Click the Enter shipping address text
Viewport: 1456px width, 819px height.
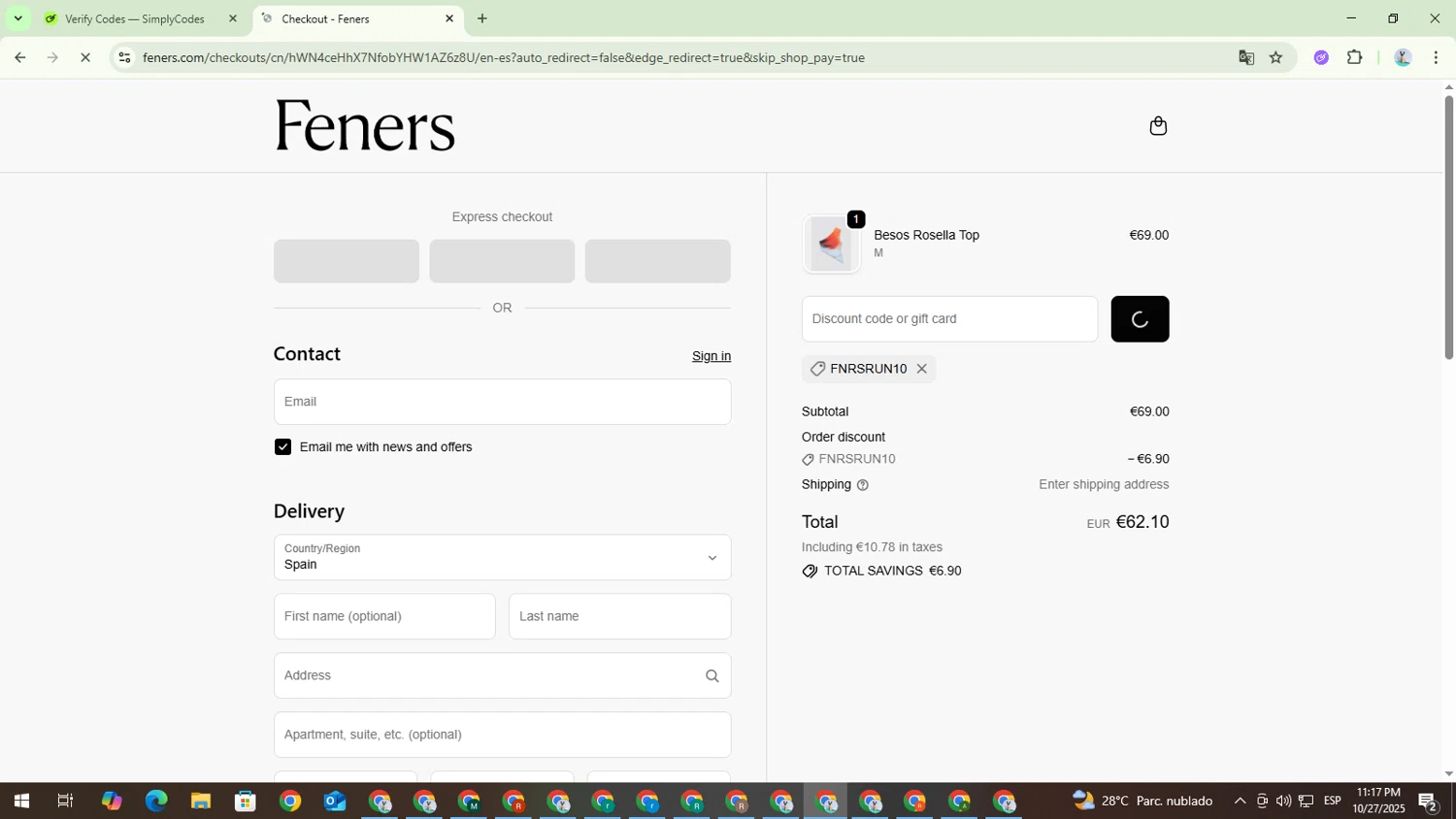[x=1104, y=484]
